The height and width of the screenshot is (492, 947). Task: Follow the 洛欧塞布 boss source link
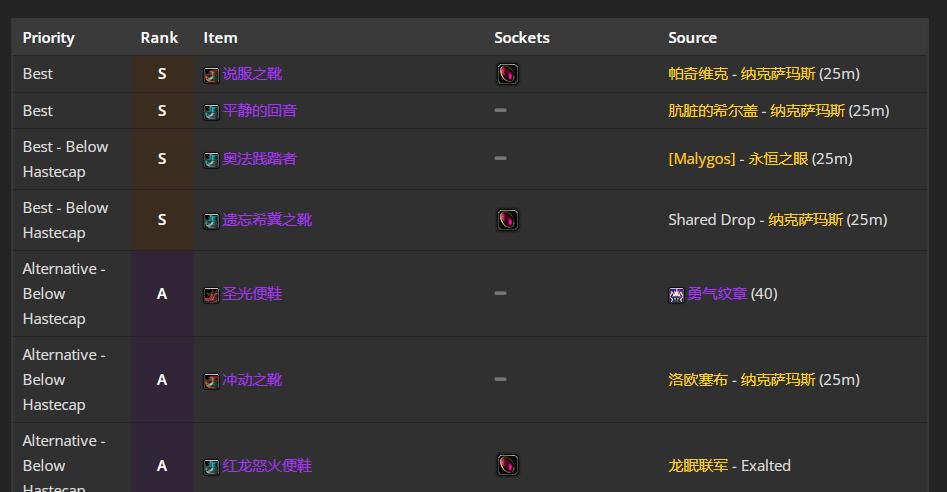pos(698,380)
